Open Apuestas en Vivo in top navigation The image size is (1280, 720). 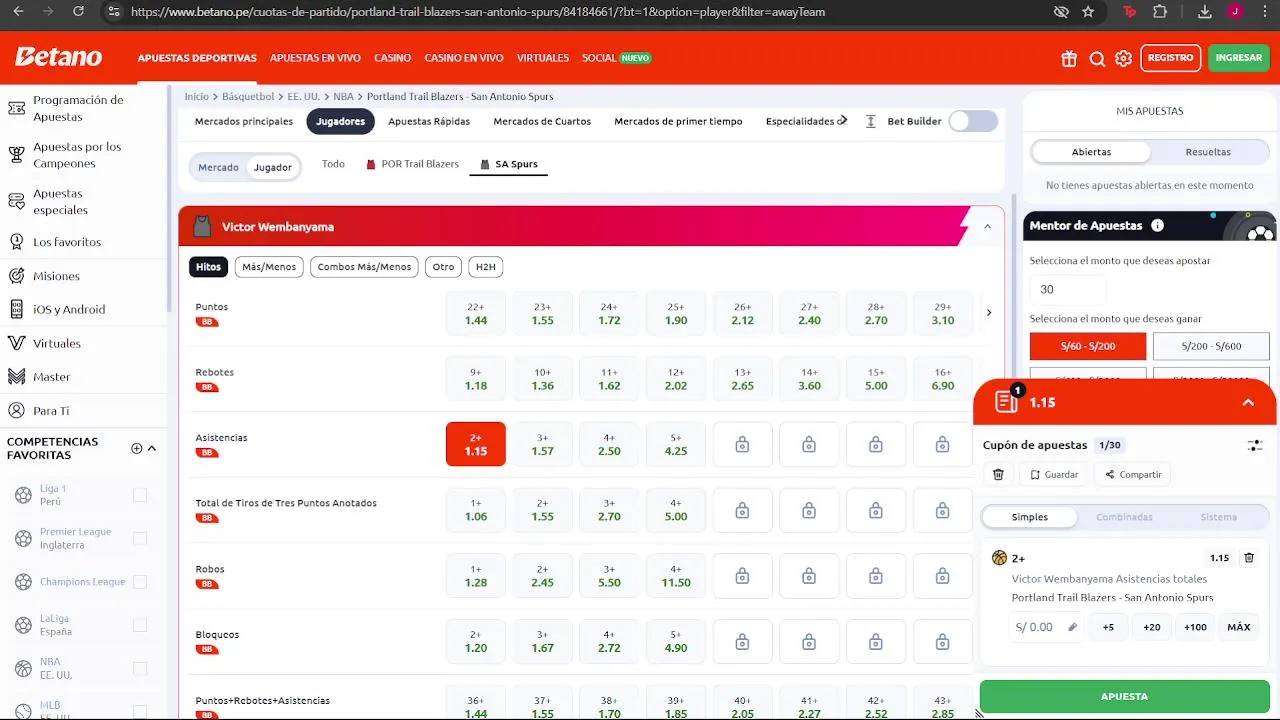(x=315, y=58)
